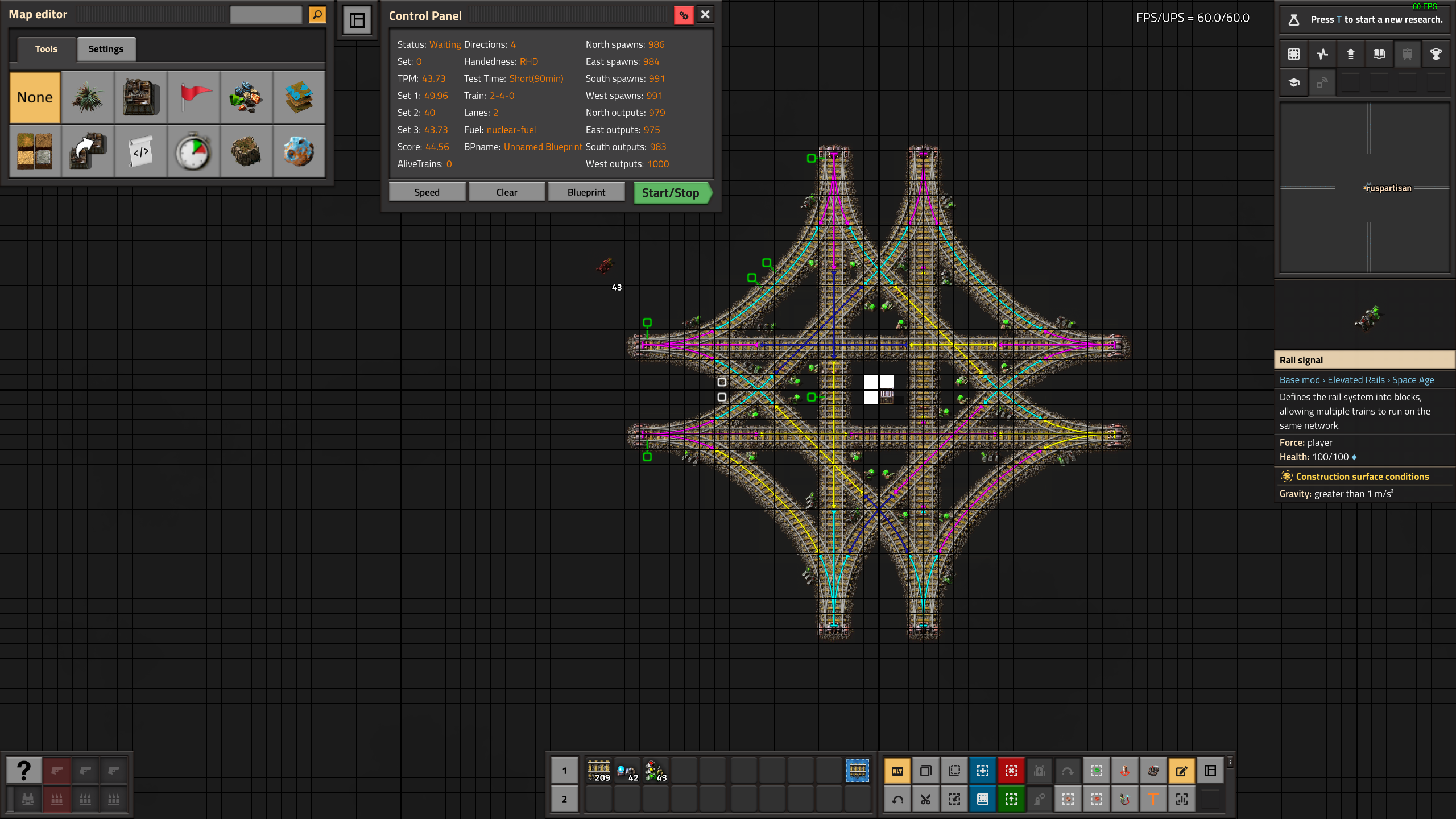Viewport: 1456px width, 819px height.
Task: Click the Handedness value RHD
Action: 528,61
